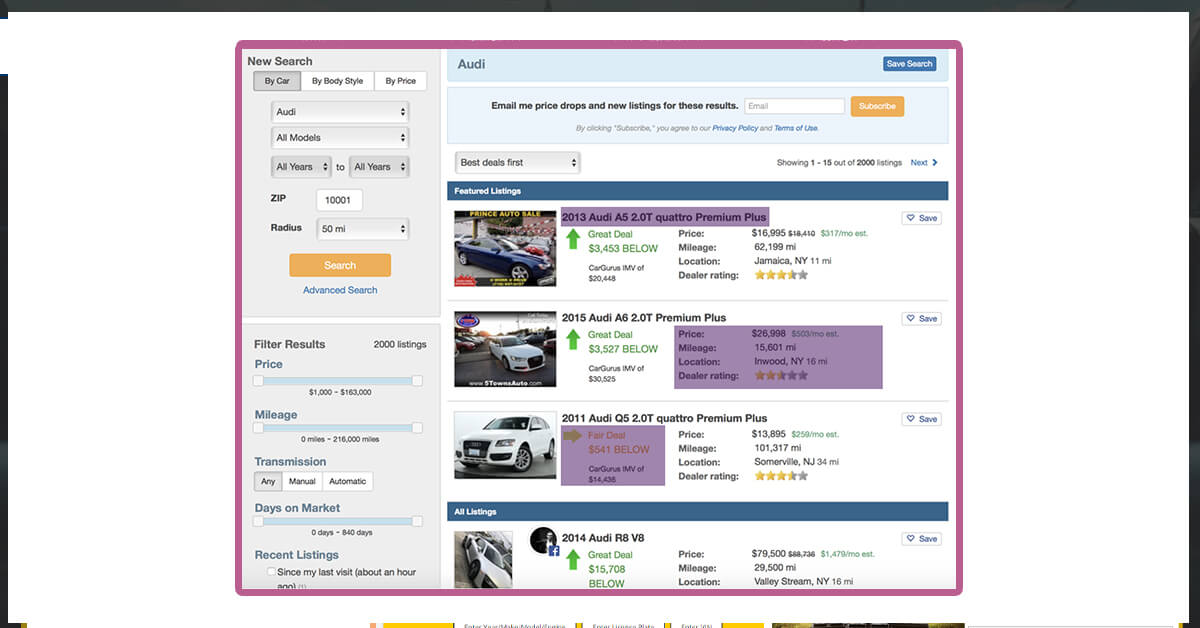Click the $317/mo est. payment text

[x=844, y=233]
